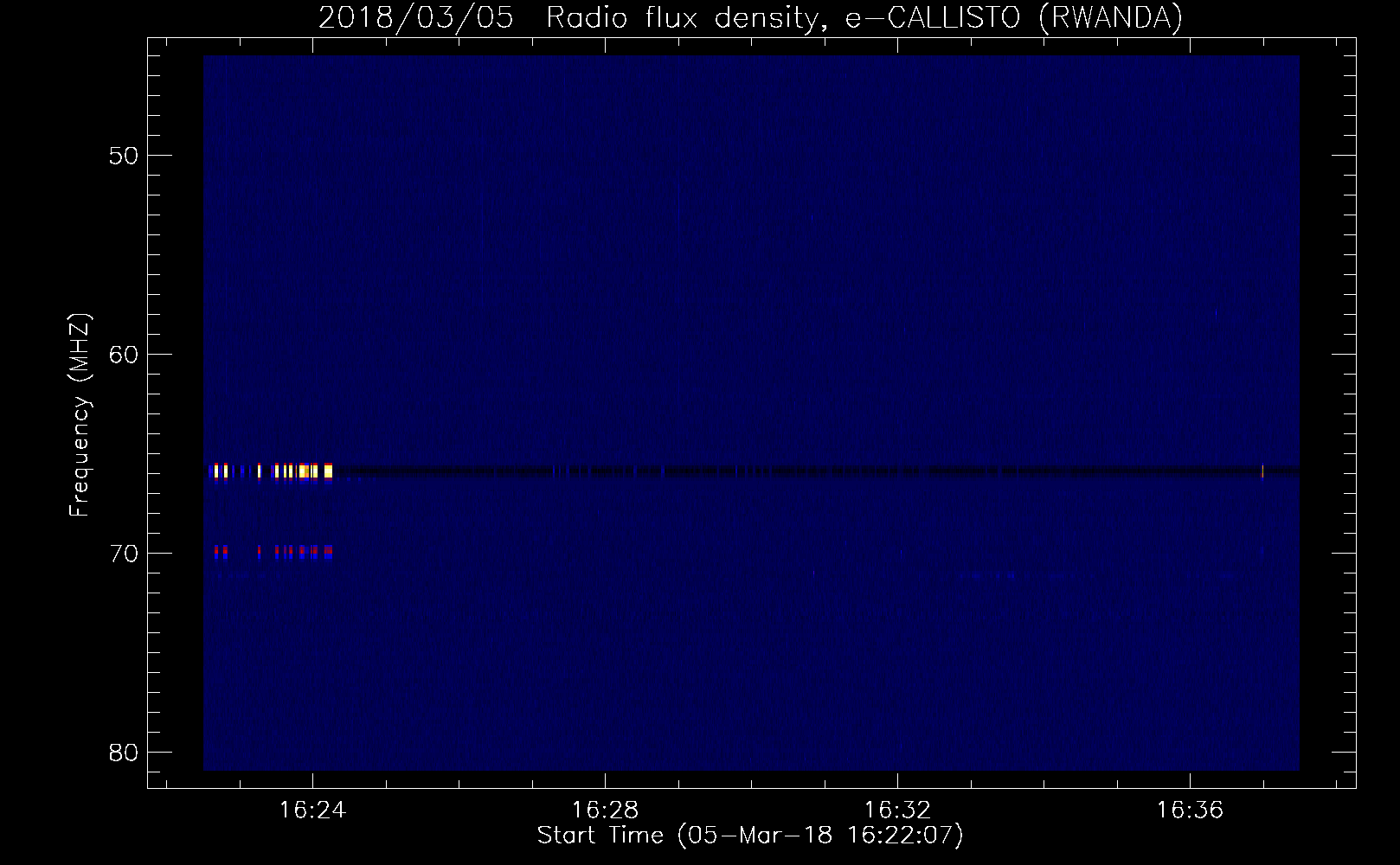The image size is (1400, 865).
Task: Click the 16:32 time tick label
Action: click(x=897, y=811)
